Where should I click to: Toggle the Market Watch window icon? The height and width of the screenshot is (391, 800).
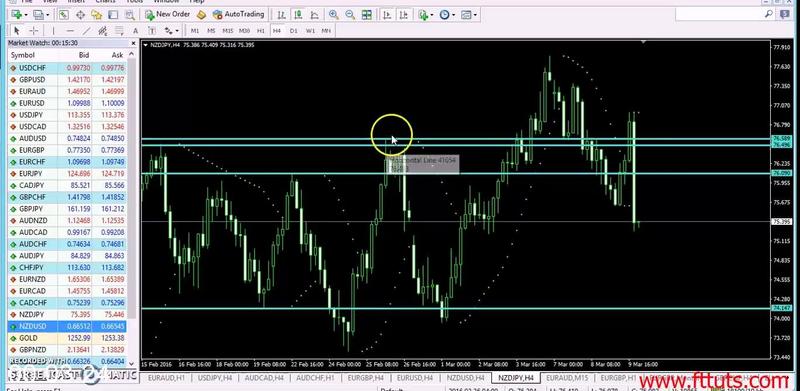64,14
